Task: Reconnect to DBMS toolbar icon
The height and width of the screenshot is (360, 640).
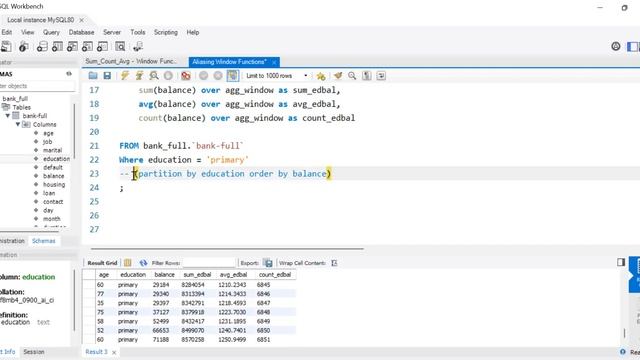Action: click(138, 47)
